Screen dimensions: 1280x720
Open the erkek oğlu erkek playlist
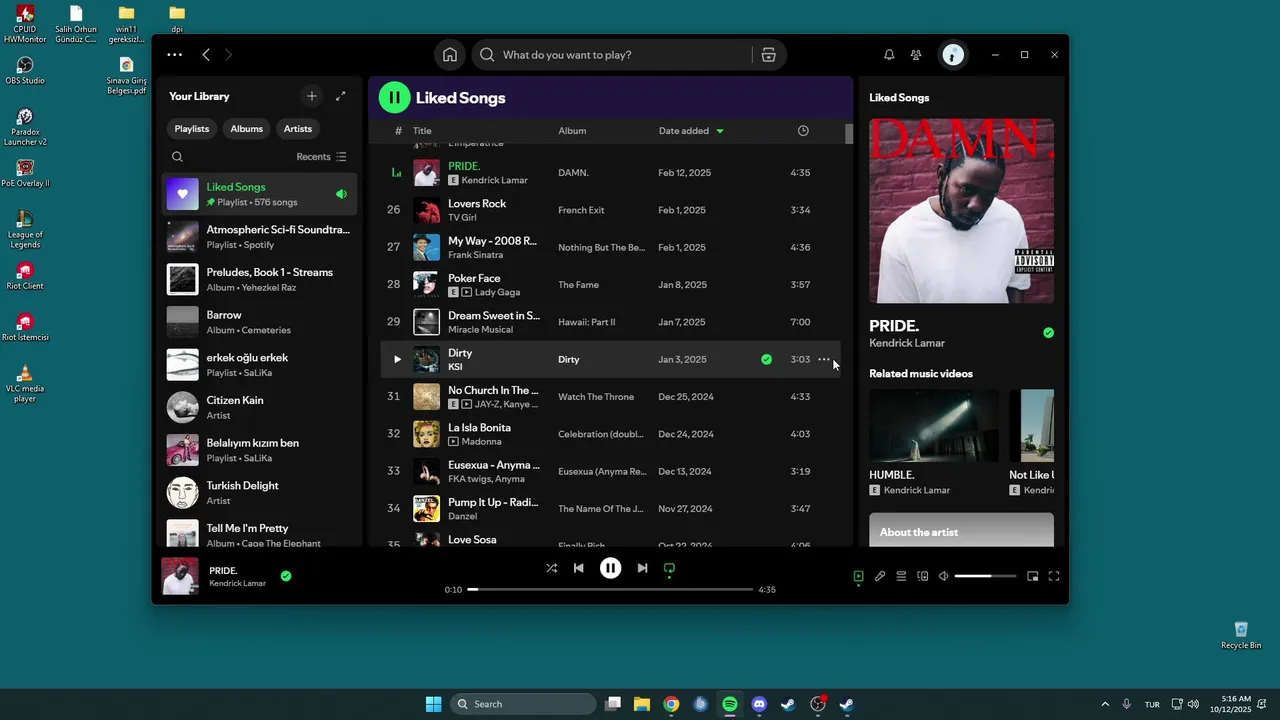[x=259, y=365]
